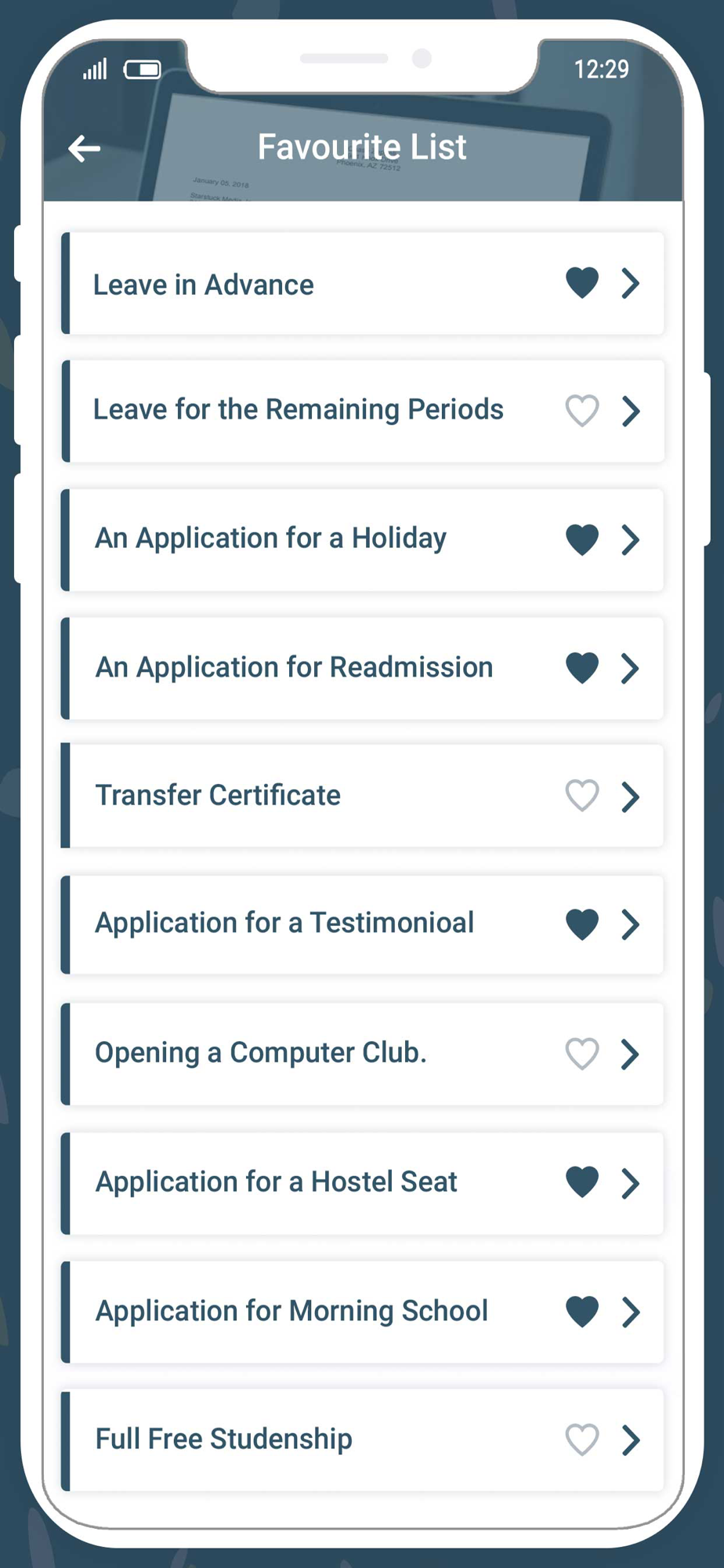The image size is (724, 1568).
Task: Open Opening a Computer Club text
Action: (x=261, y=1053)
